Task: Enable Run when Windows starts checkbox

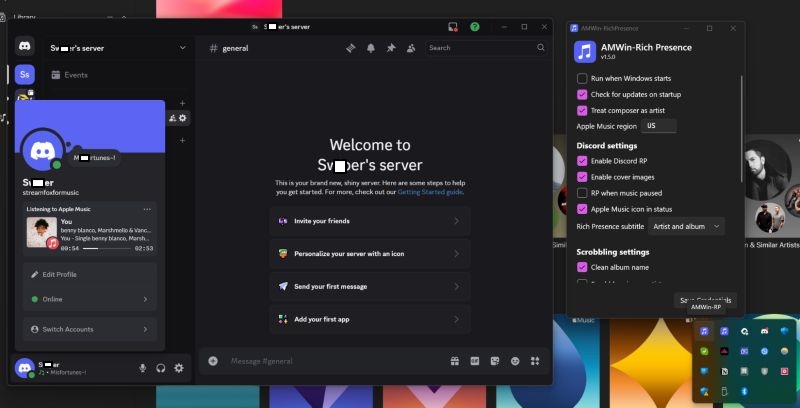Action: 582,79
